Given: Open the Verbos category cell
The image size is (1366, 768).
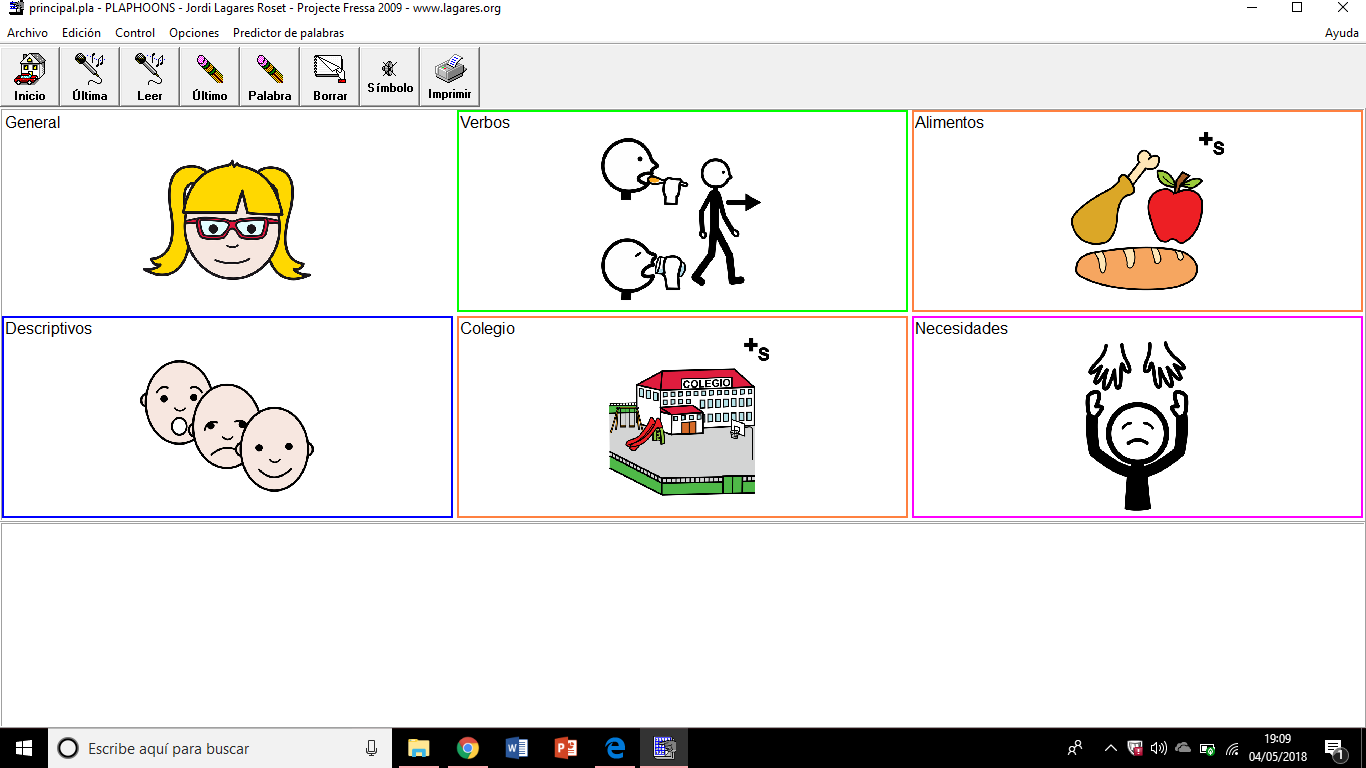Looking at the screenshot, I should tap(682, 211).
